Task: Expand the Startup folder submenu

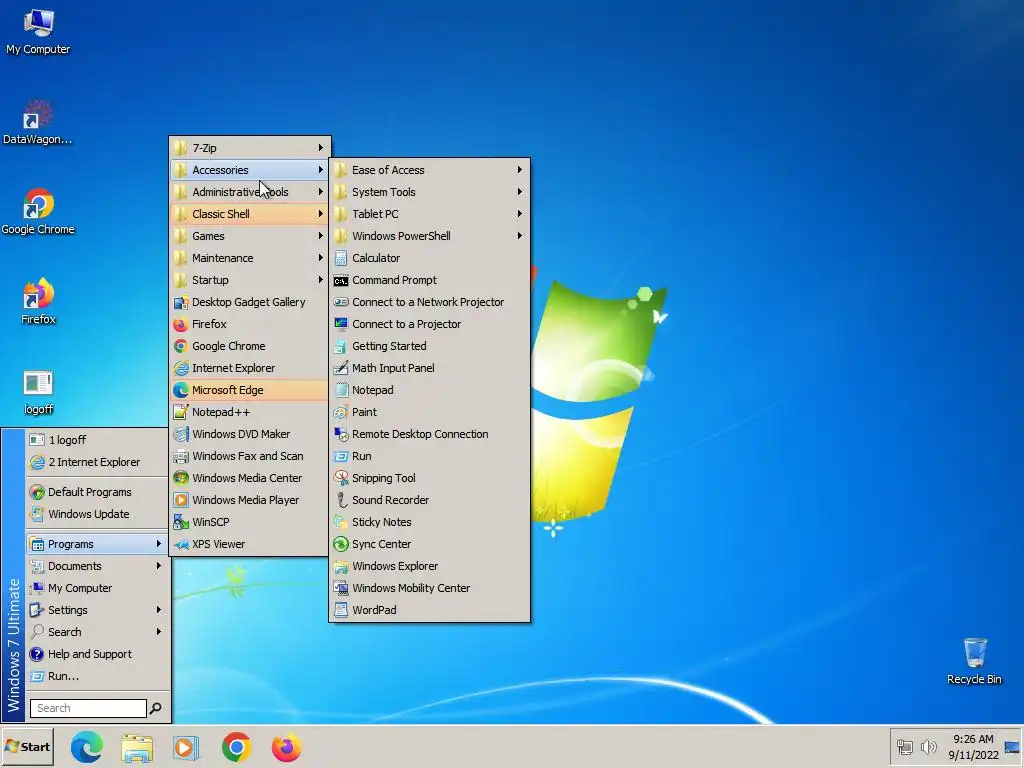Action: coord(249,280)
